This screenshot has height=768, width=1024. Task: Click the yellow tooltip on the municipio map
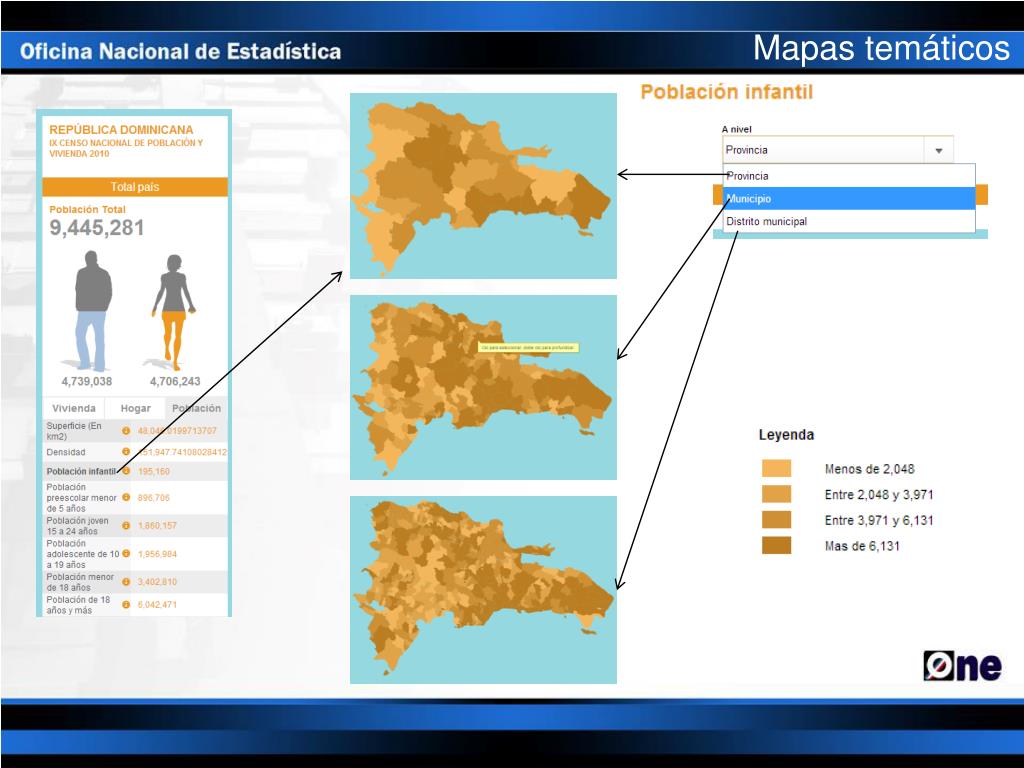pos(528,347)
